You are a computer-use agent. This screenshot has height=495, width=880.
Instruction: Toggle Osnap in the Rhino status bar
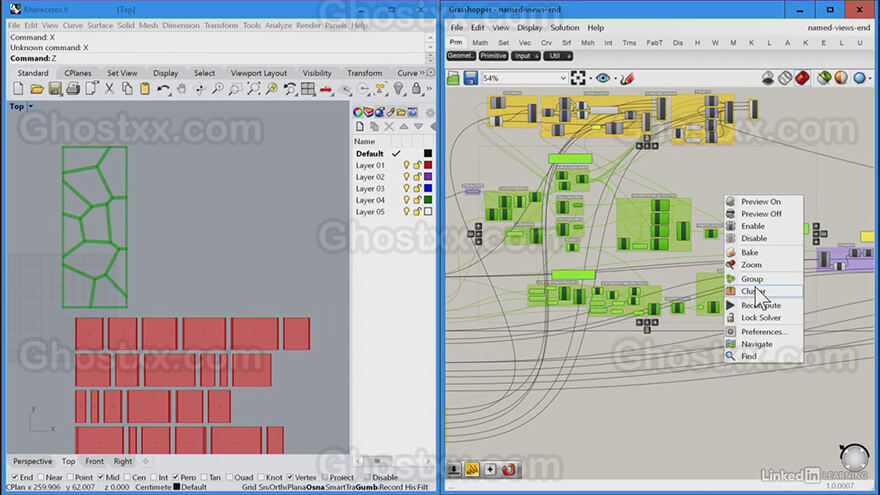[x=315, y=487]
